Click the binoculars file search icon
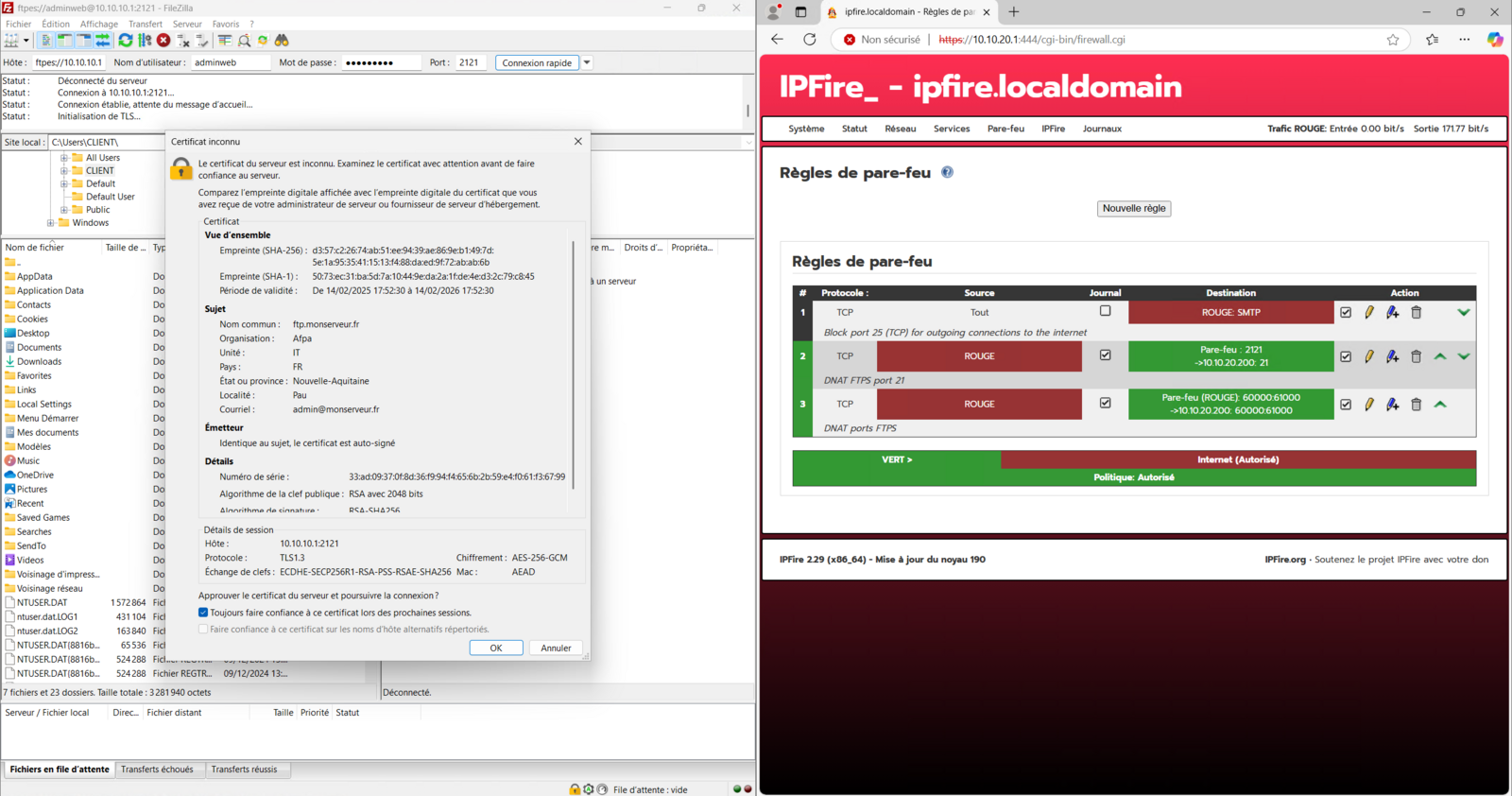This screenshot has height=796, width=1512. point(282,41)
